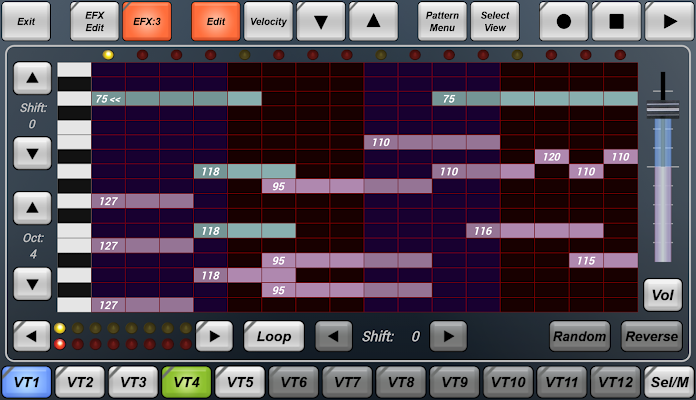Select the VT1 track tab
This screenshot has width=696, height=400.
pyautogui.click(x=27, y=382)
